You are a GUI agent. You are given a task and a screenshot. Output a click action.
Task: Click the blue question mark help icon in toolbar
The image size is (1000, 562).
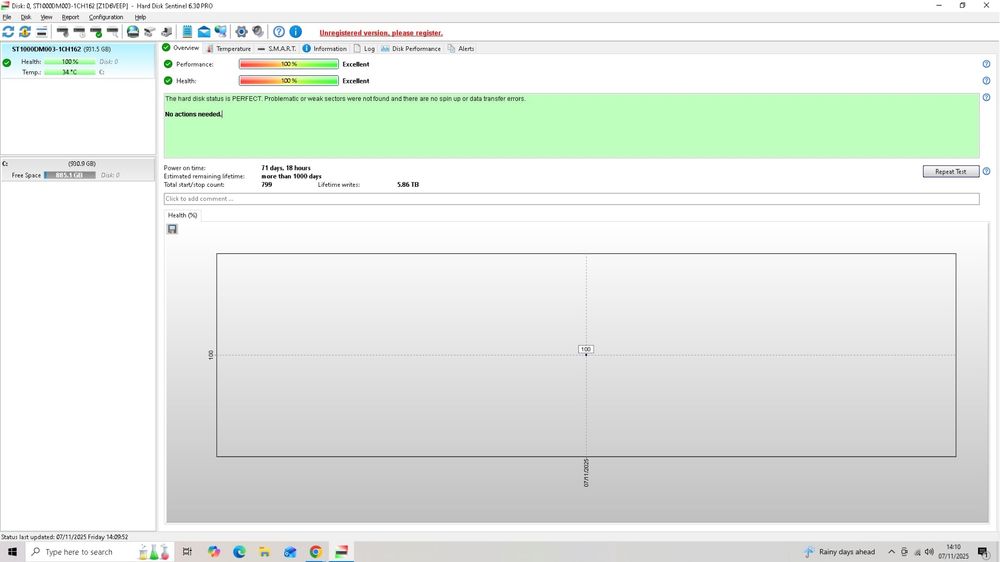tap(279, 31)
